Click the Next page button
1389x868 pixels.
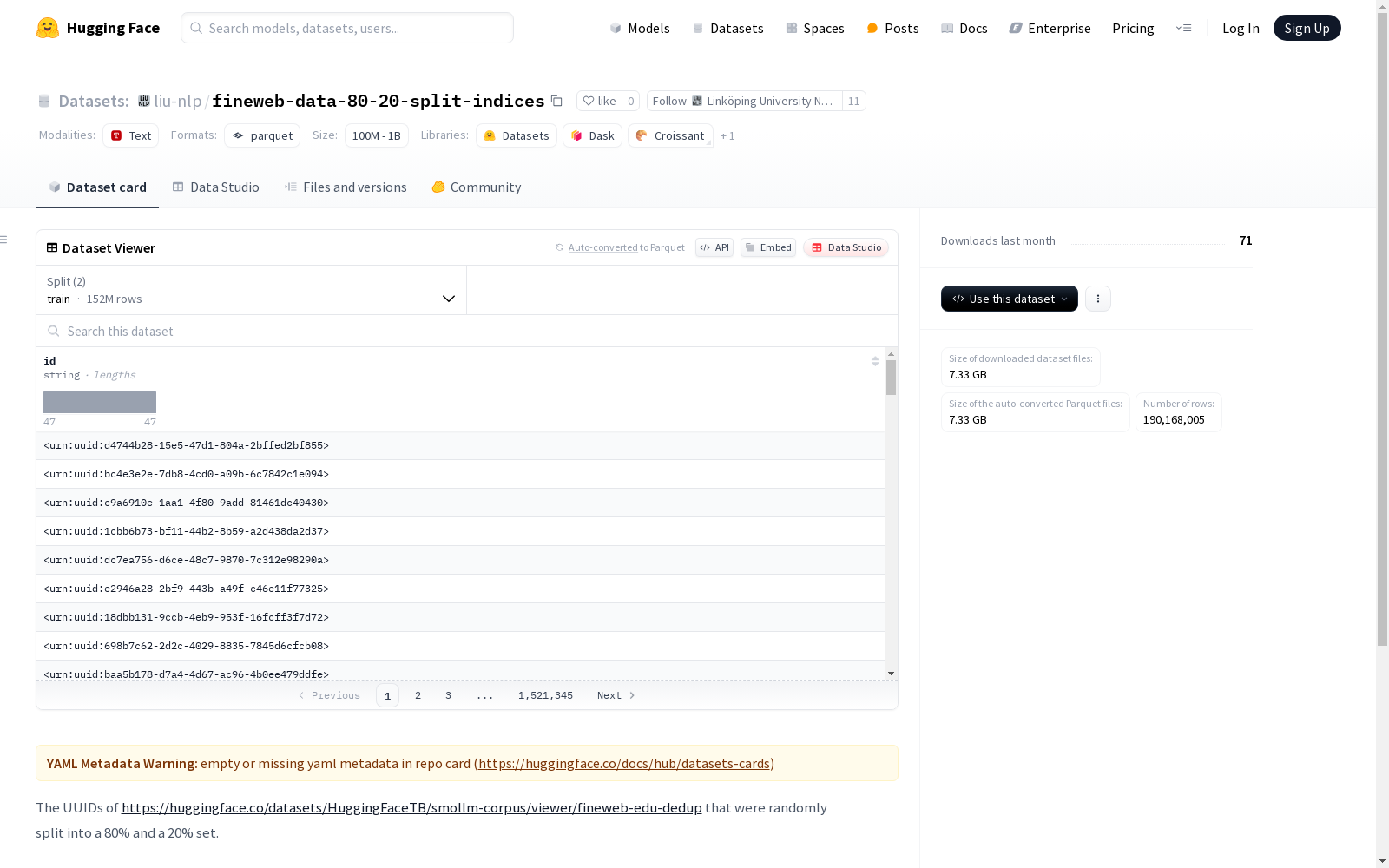(616, 695)
